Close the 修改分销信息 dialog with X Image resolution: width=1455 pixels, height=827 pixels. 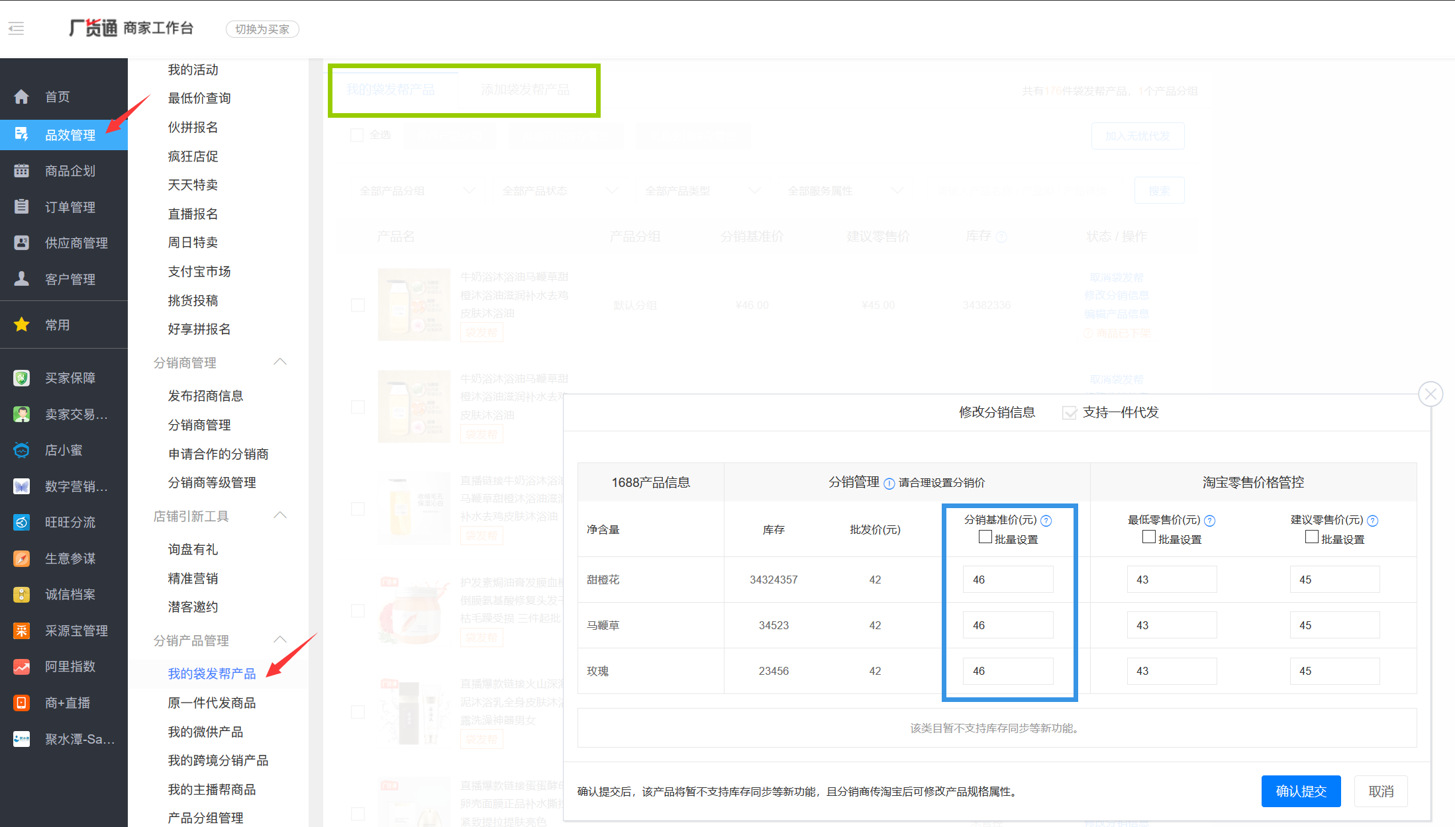(1430, 394)
